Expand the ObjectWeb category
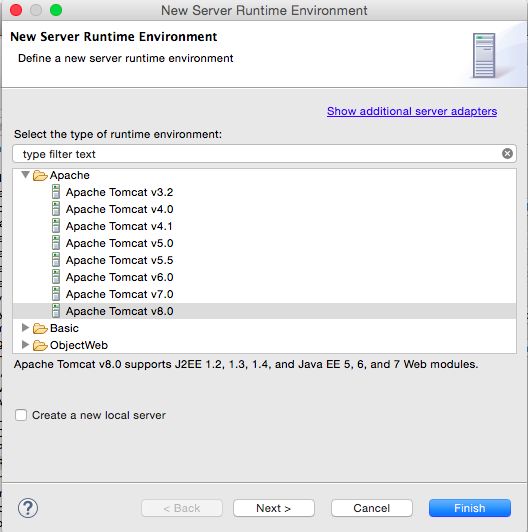The height and width of the screenshot is (532, 528). [25, 344]
